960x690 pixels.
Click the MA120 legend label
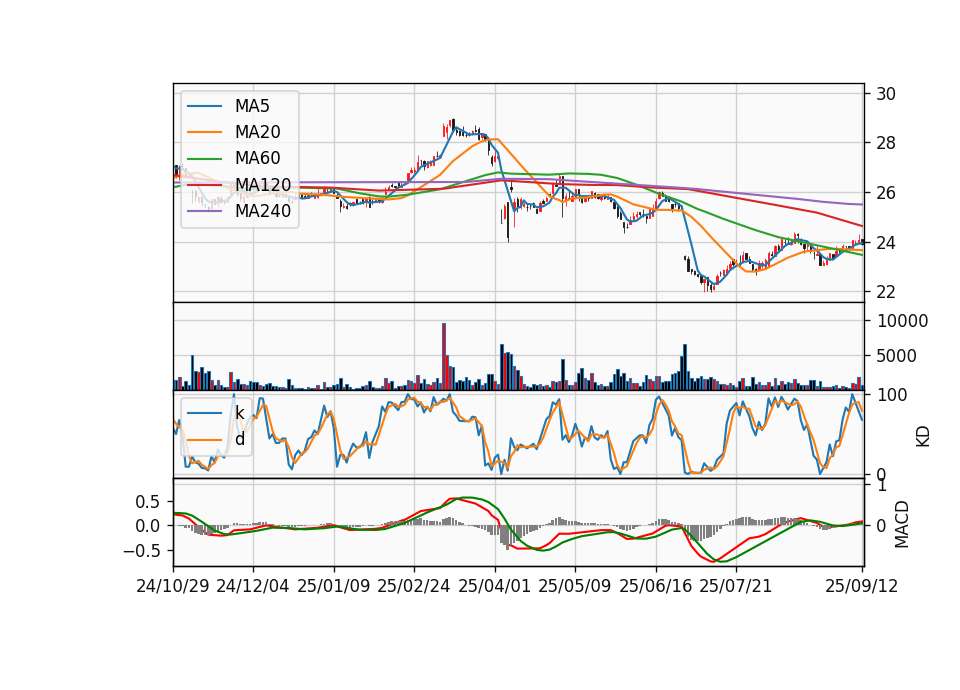[263, 184]
